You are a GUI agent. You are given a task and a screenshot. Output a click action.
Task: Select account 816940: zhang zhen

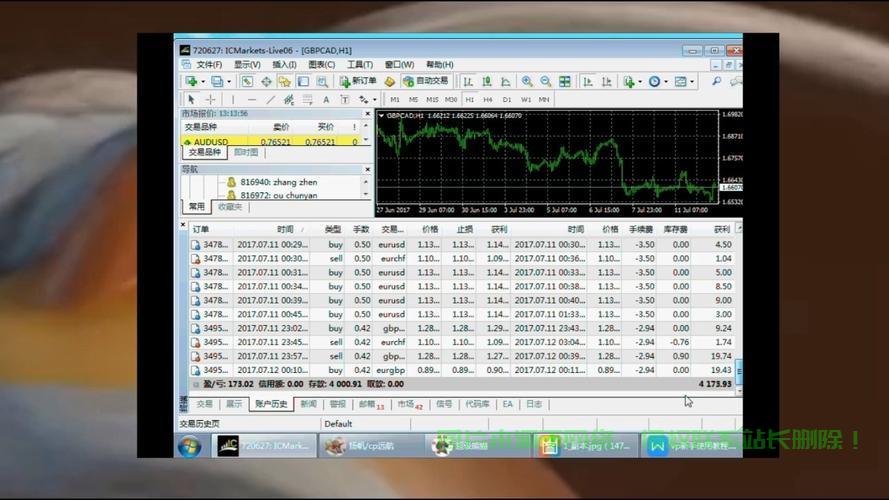click(x=278, y=182)
